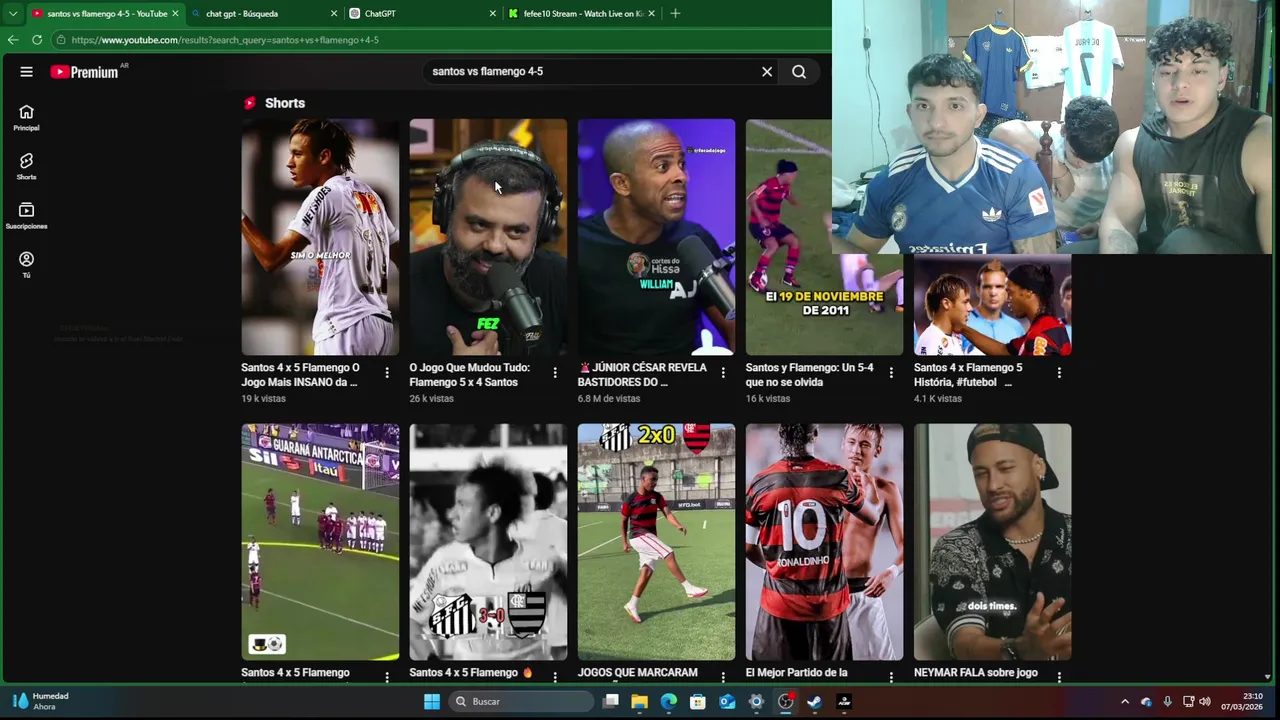The height and width of the screenshot is (720, 1280).
Task: Open options for JÚNIOR CÉSAR REVELA short
Action: coord(723,372)
